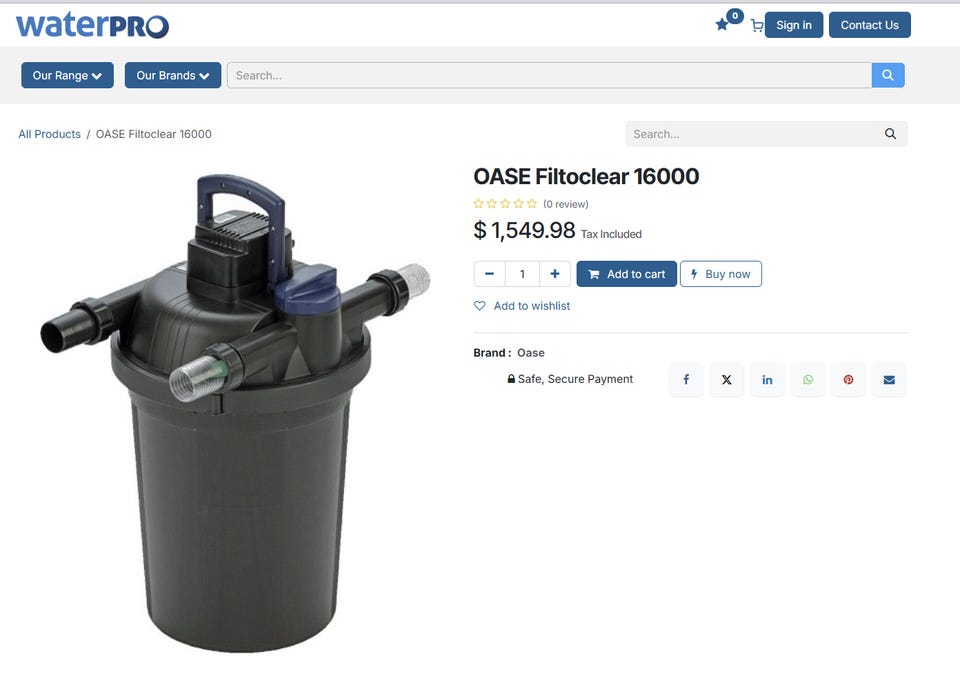Open the shopping cart icon
This screenshot has width=960, height=685.
[757, 26]
